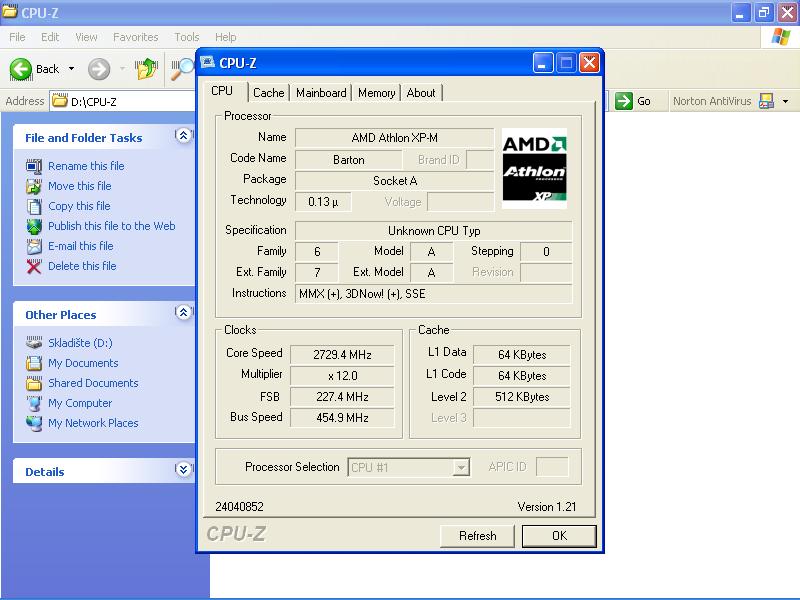Switch to the Memory tab
The height and width of the screenshot is (600, 800).
[376, 93]
